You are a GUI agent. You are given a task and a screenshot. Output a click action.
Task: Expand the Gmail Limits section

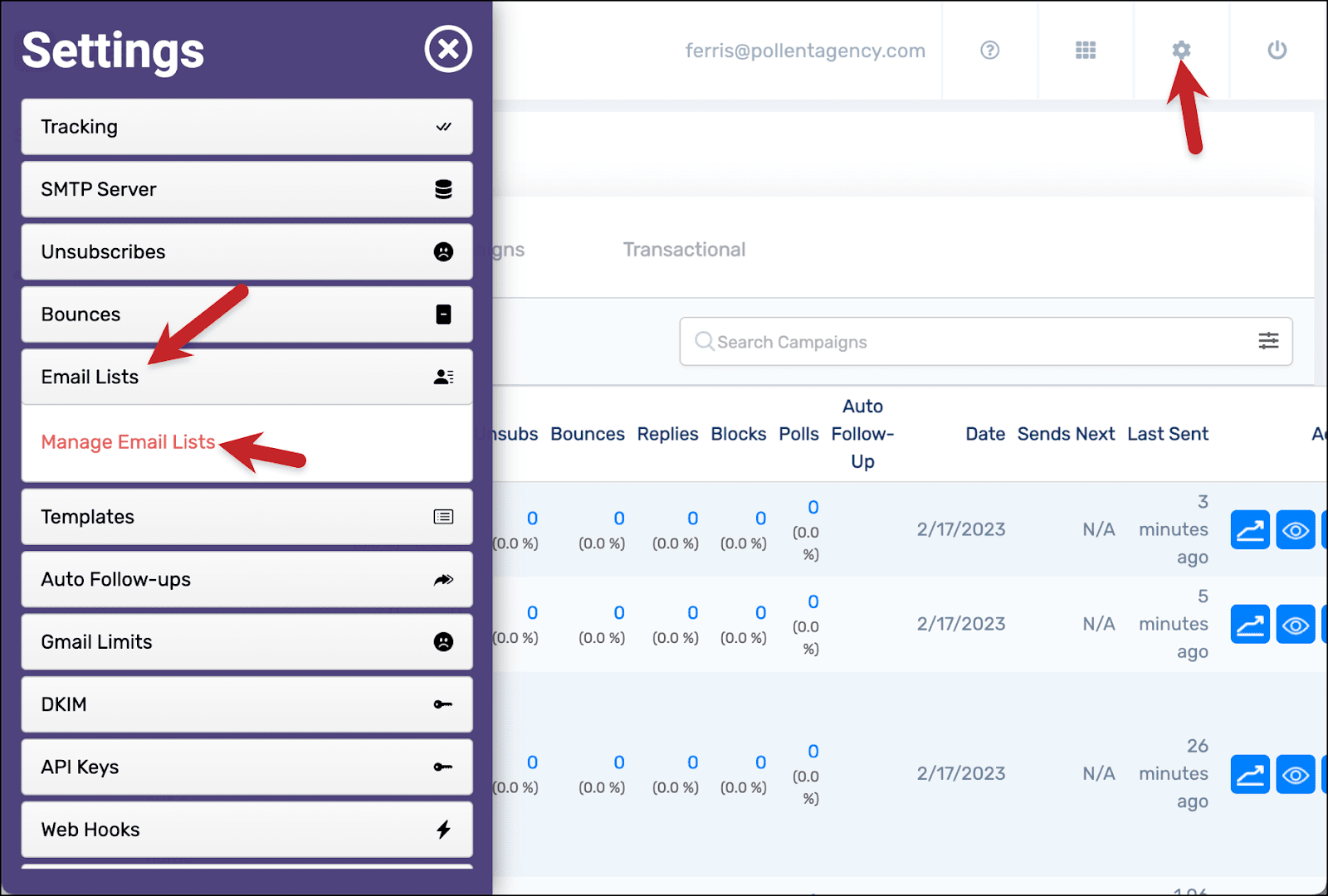[247, 641]
